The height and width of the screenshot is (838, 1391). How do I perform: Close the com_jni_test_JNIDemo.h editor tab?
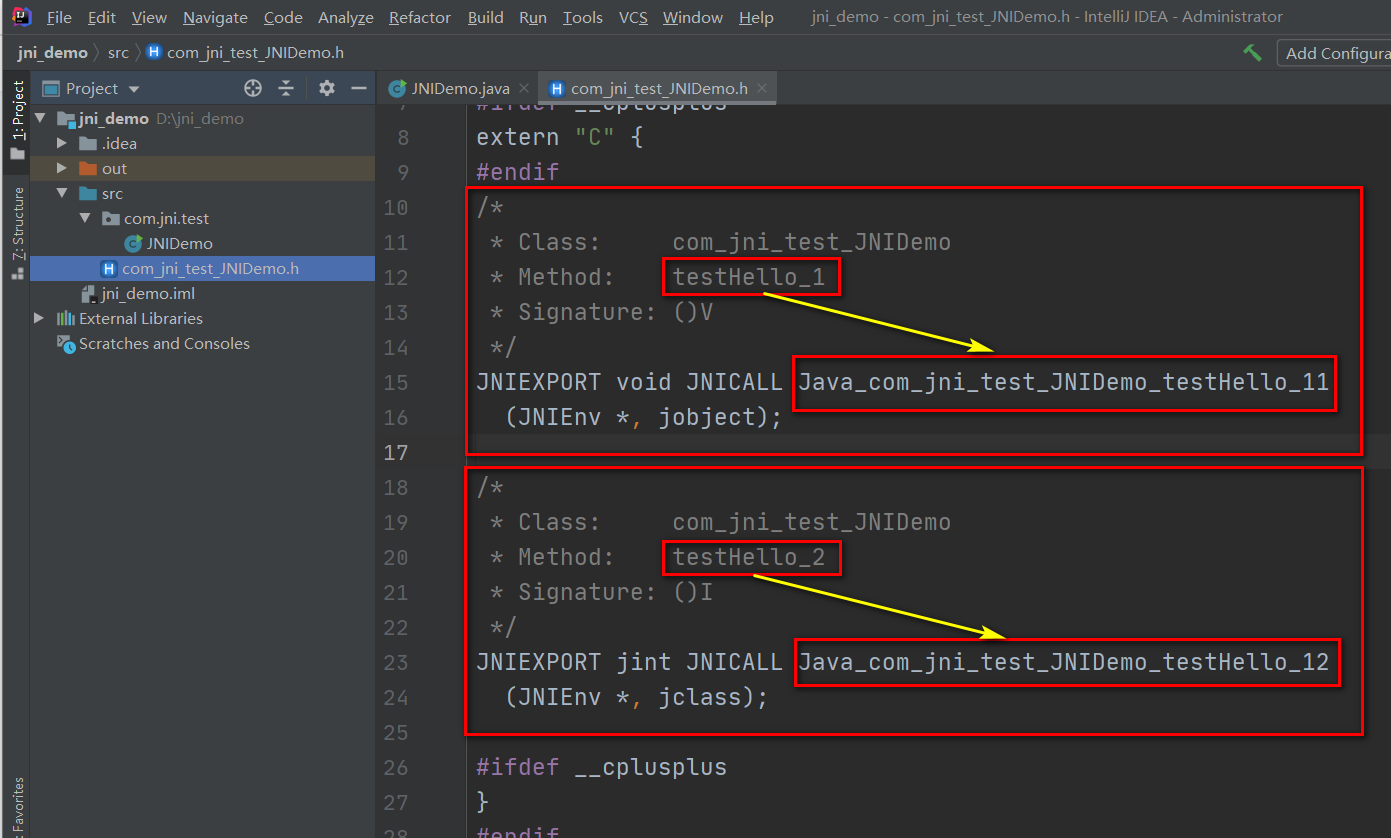763,88
